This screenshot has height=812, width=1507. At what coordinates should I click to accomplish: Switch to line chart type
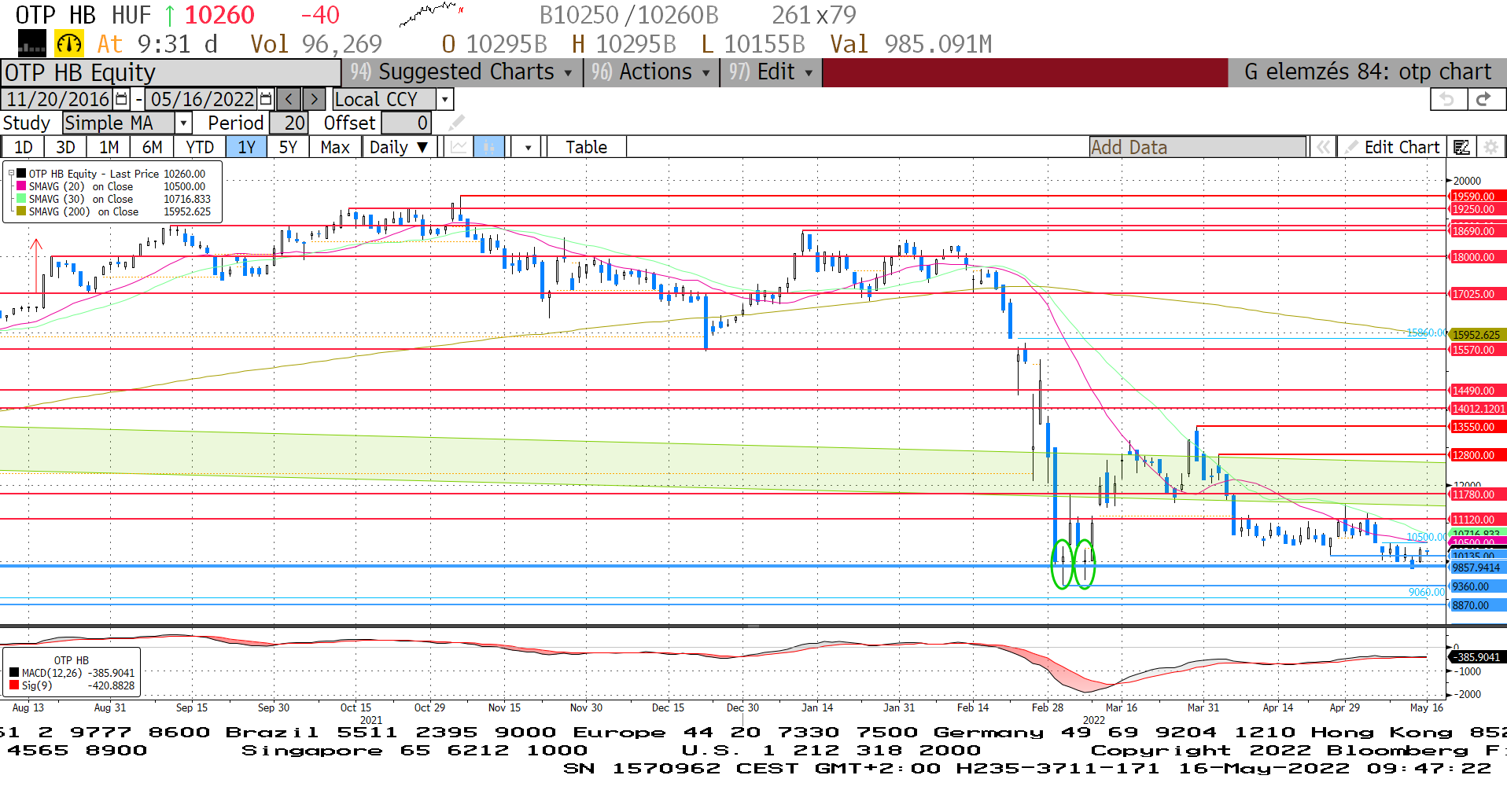point(459,147)
